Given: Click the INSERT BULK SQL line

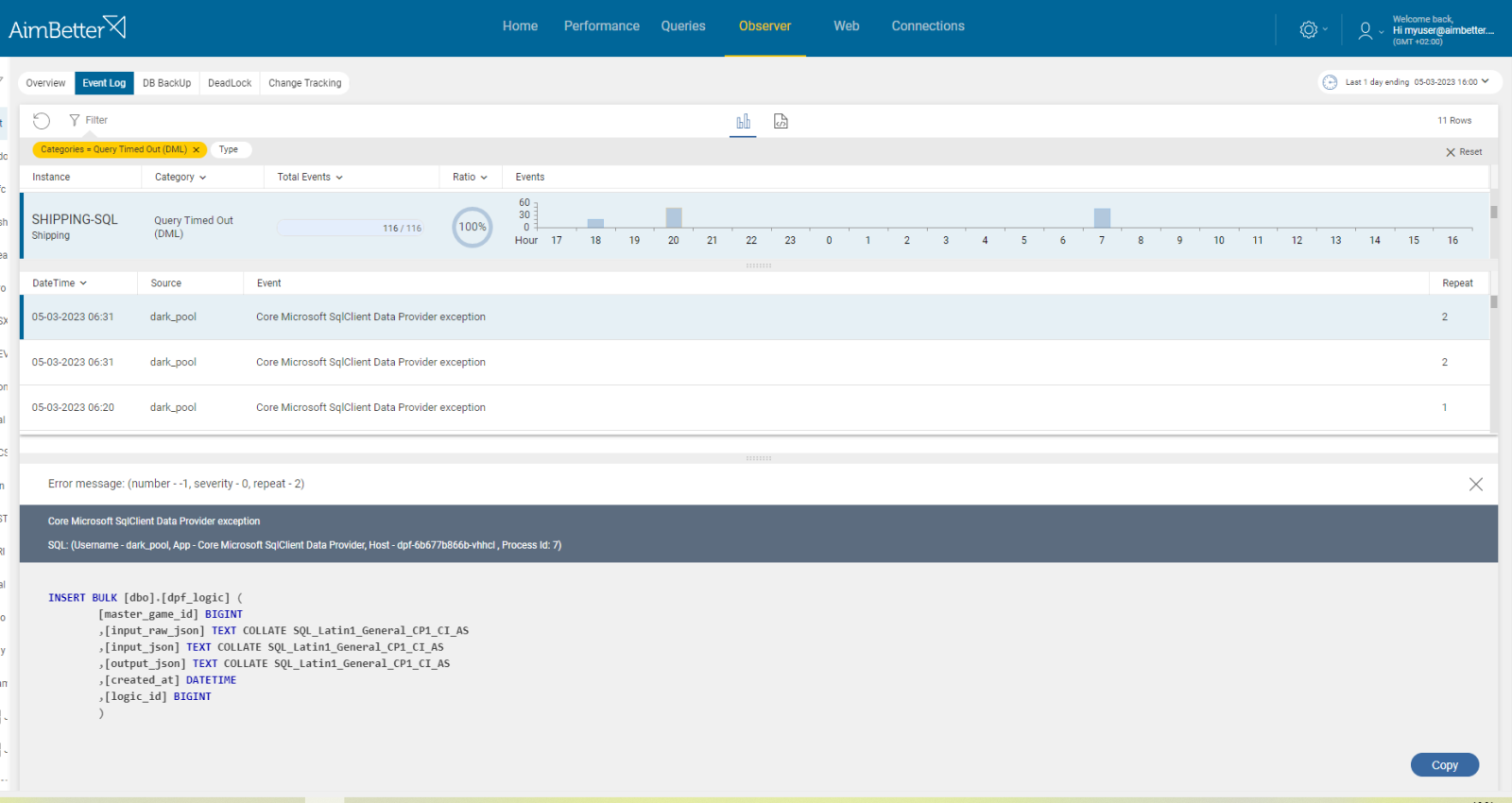Looking at the screenshot, I should (146, 598).
